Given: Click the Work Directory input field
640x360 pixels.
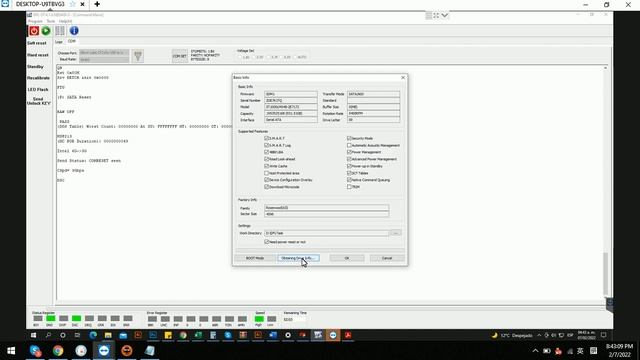Looking at the screenshot, I should coord(327,233).
